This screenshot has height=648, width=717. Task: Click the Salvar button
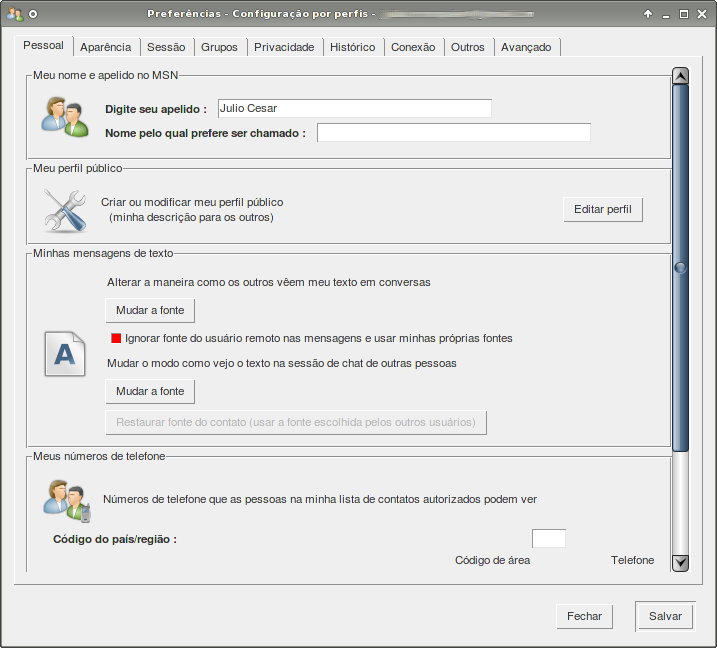[665, 616]
